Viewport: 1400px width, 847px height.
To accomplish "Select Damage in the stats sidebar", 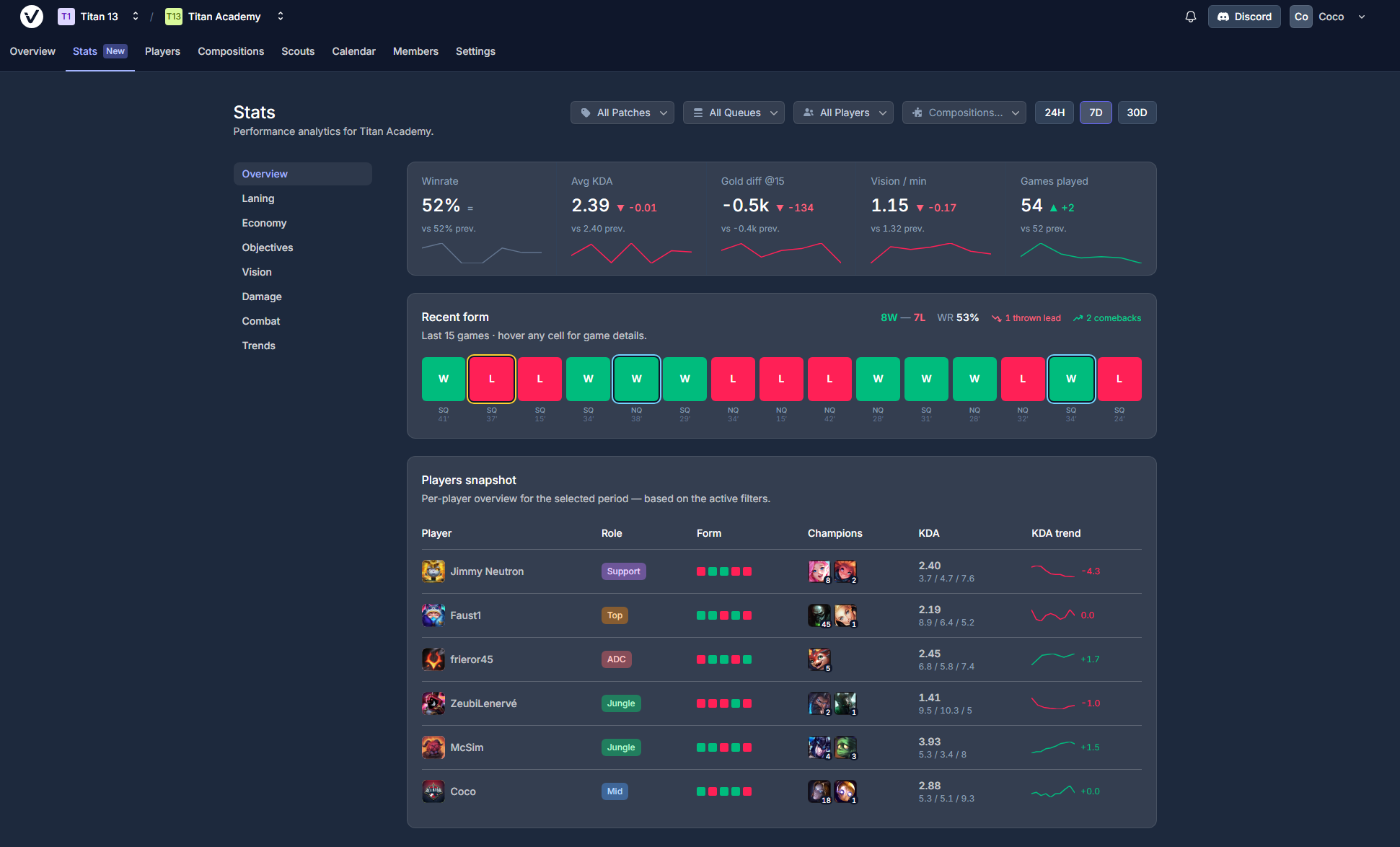I will 303,297.
